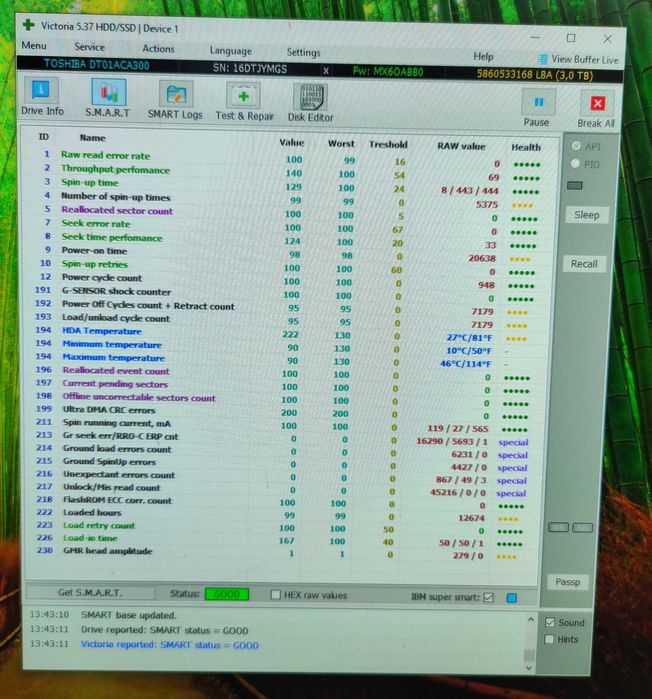Click the Name column header
Screen dimensions: 652x699
pos(92,138)
